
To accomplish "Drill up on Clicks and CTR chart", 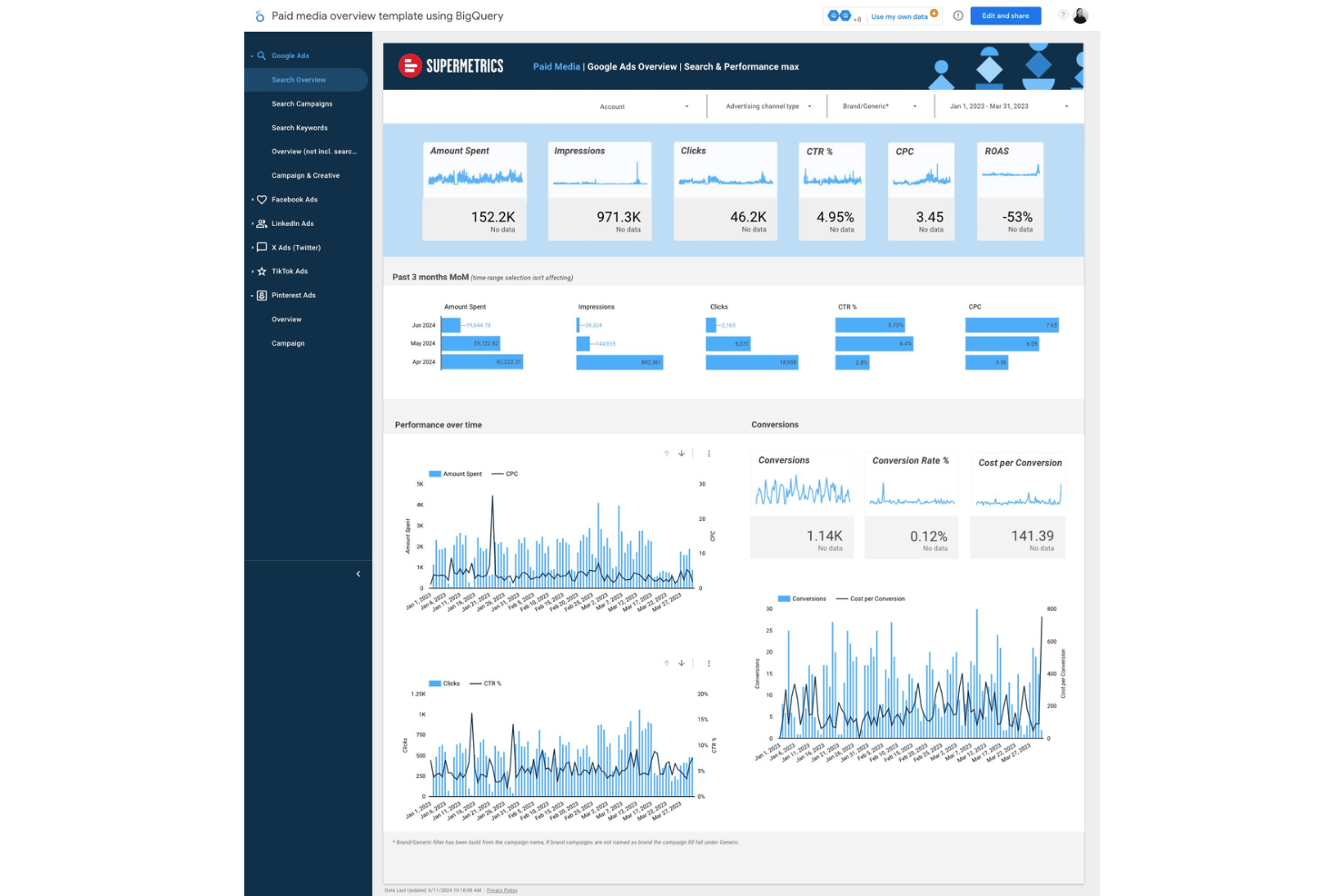I will point(667,663).
